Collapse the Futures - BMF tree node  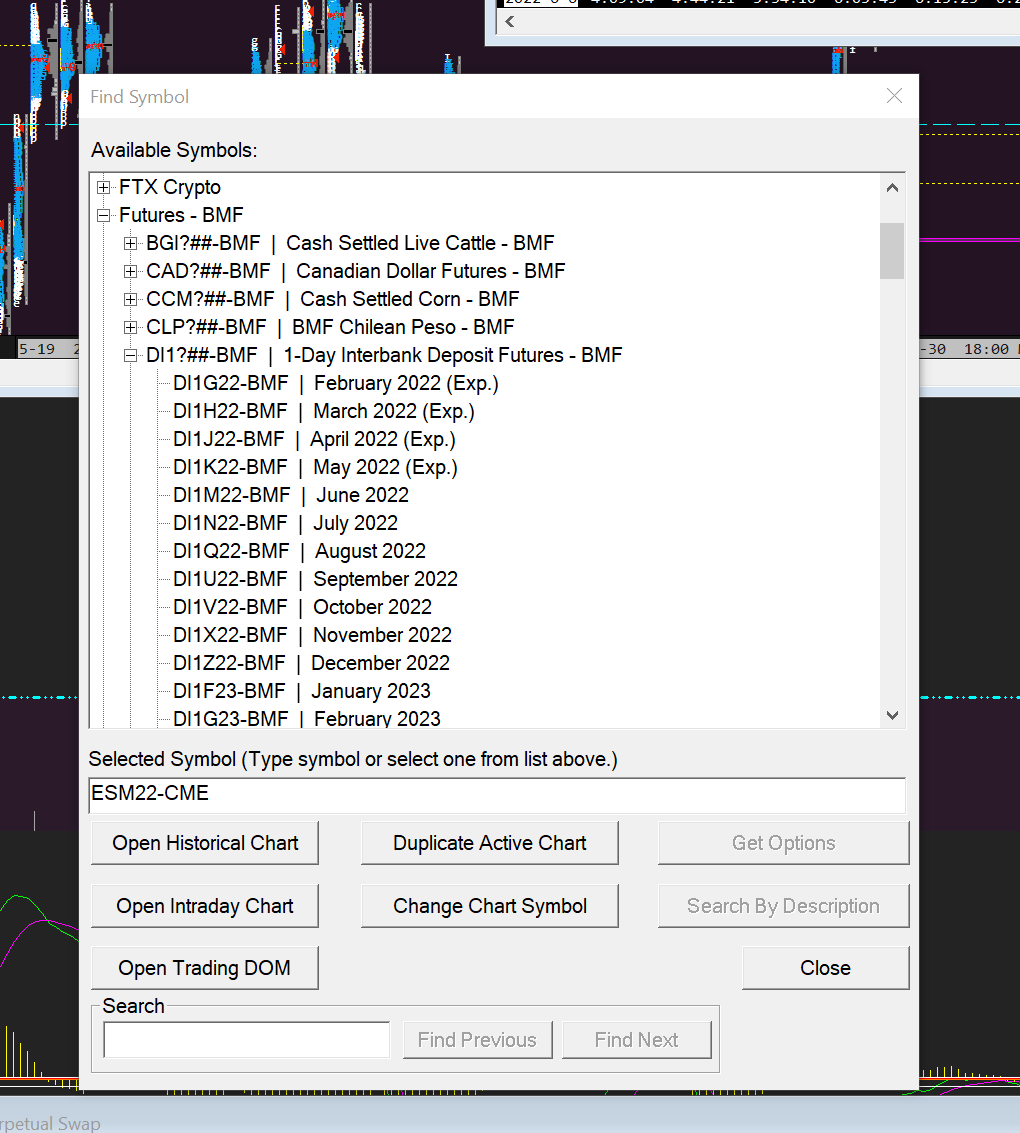[103, 215]
